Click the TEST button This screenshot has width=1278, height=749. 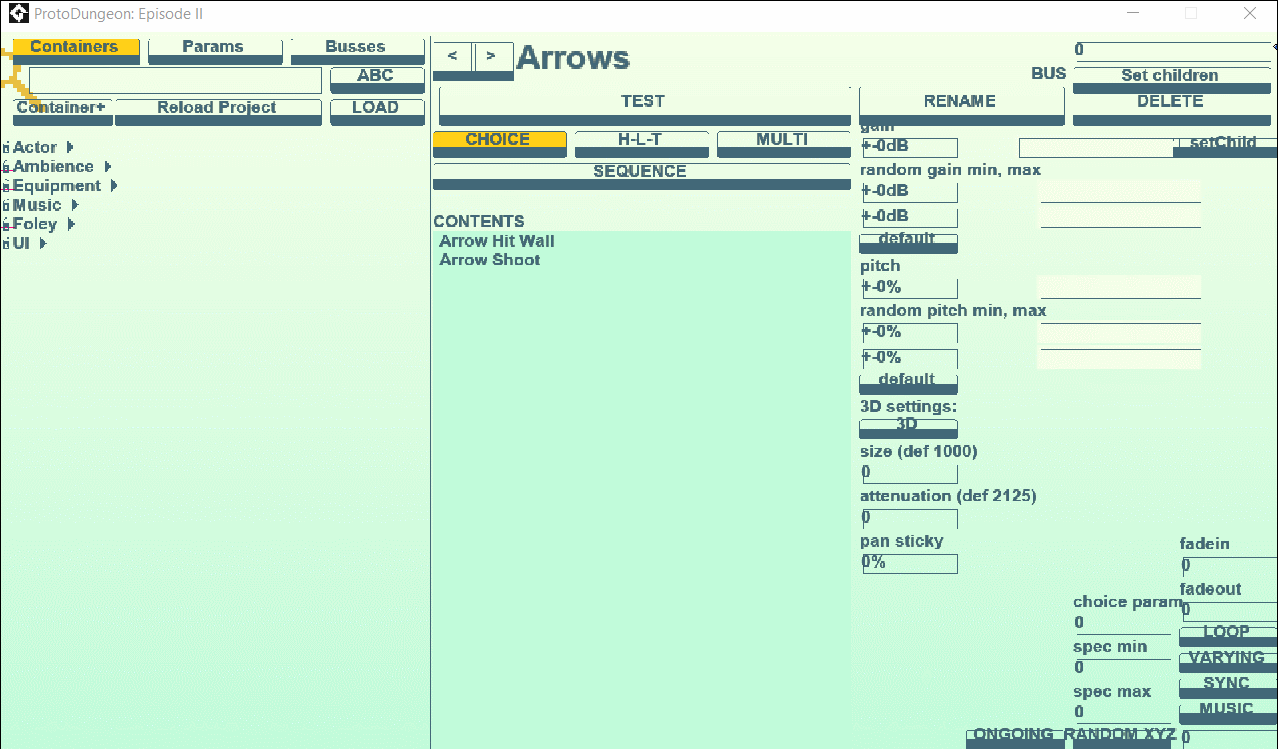[644, 106]
